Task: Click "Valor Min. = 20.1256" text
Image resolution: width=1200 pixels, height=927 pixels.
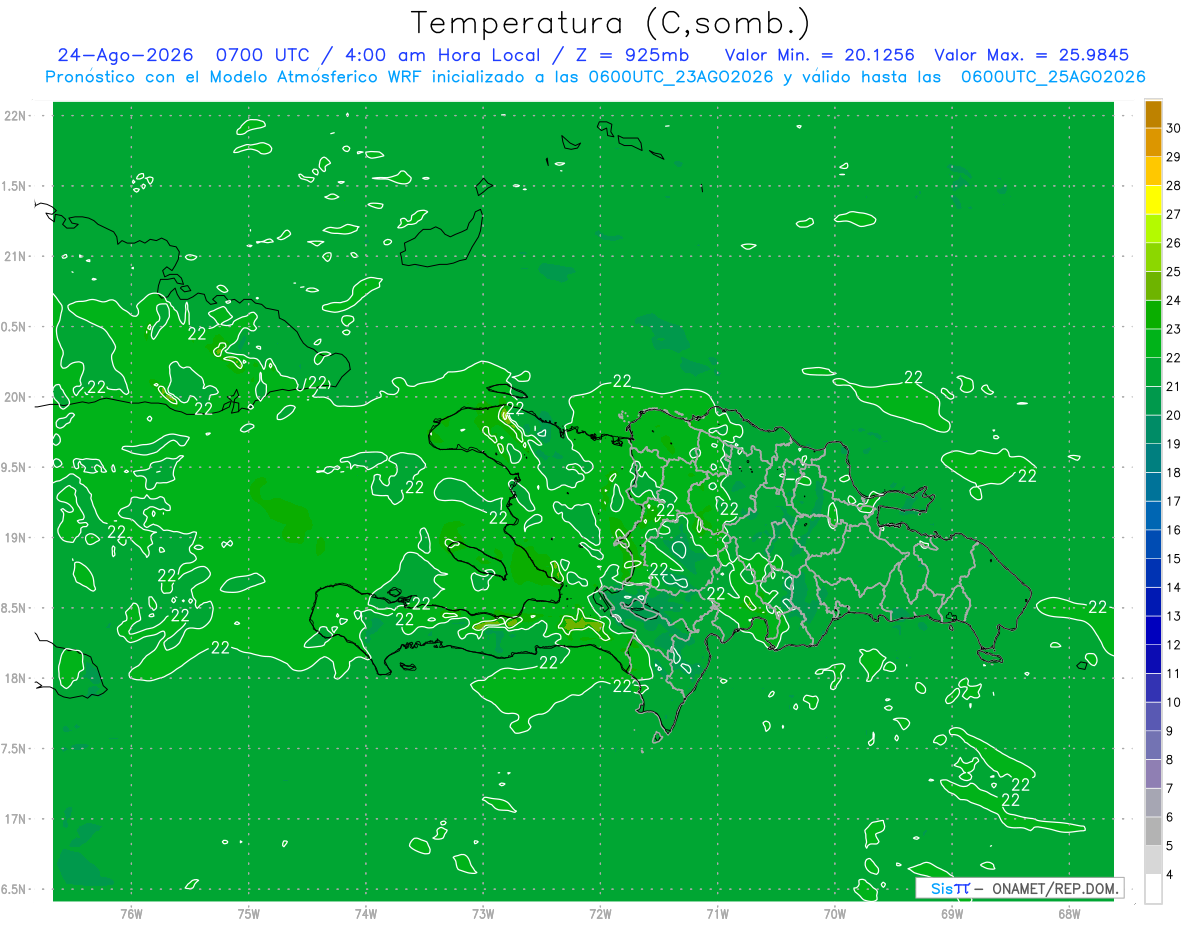Action: point(819,55)
